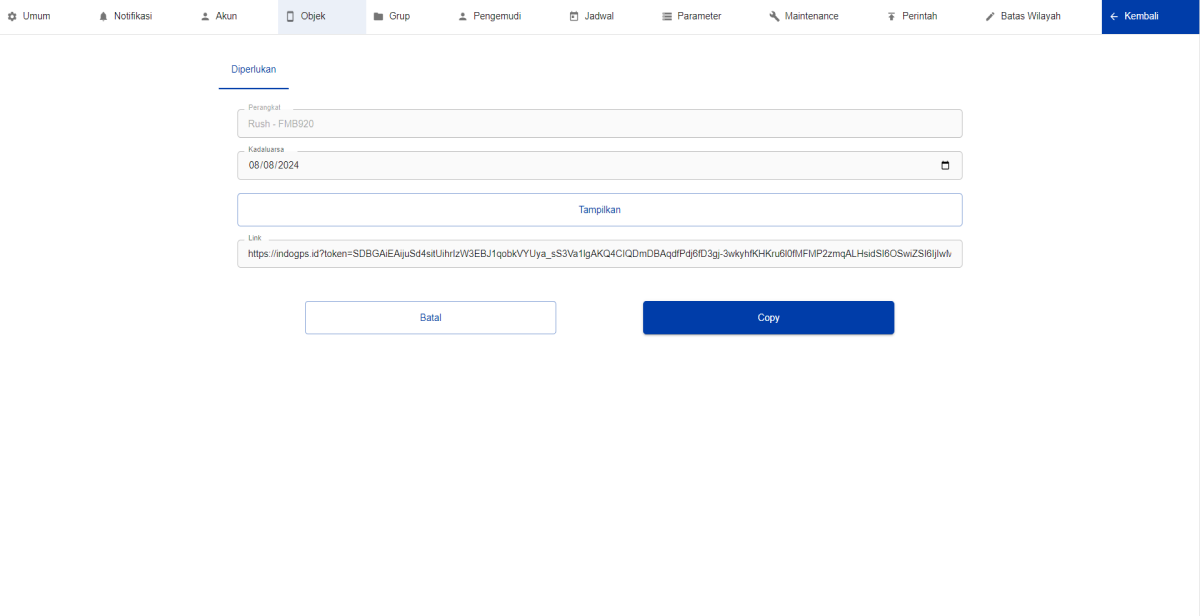Click the calendar icon beside Jadwal
The image size is (1200, 616).
click(x=574, y=17)
